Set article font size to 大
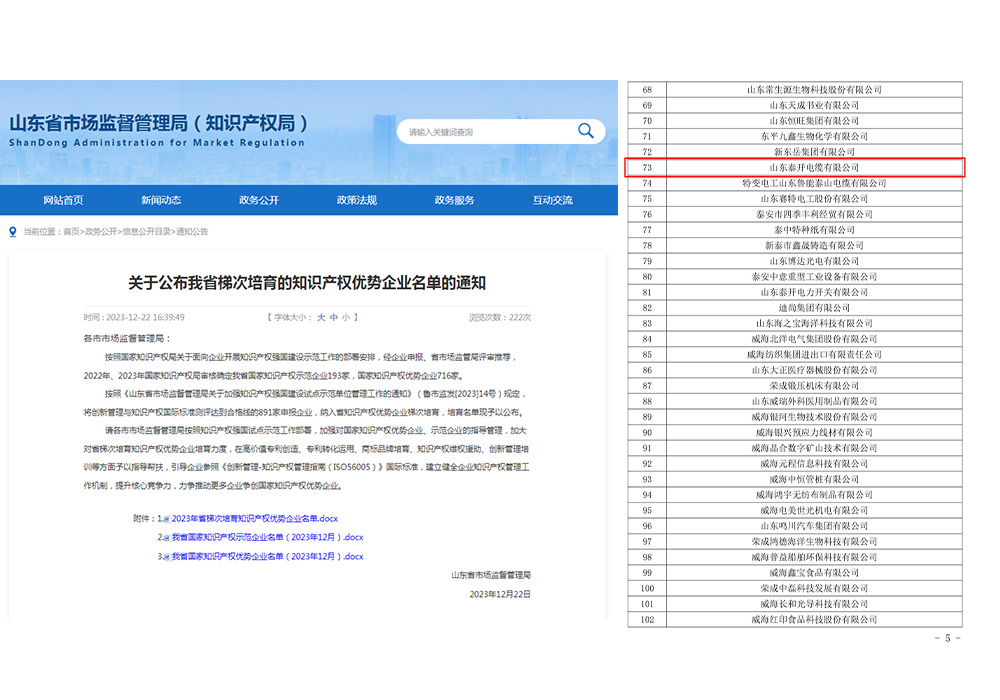Viewport: 1000px width, 700px height. (x=324, y=315)
